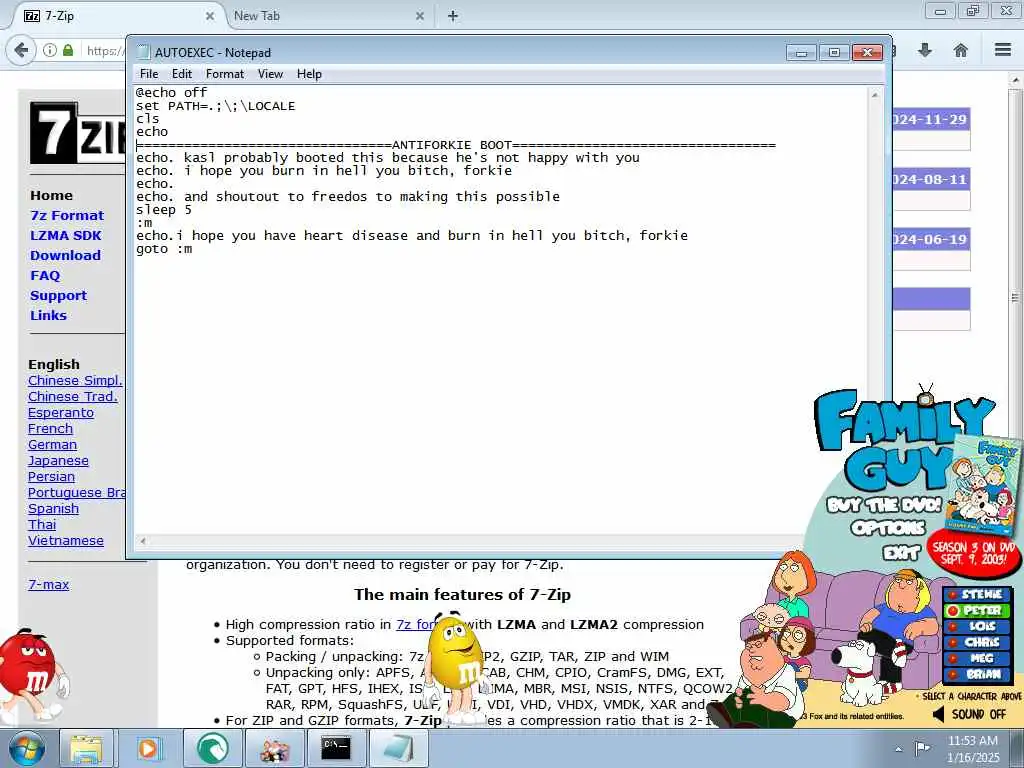This screenshot has height=768, width=1024.
Task: Open the 7-max link
Action: 48,584
